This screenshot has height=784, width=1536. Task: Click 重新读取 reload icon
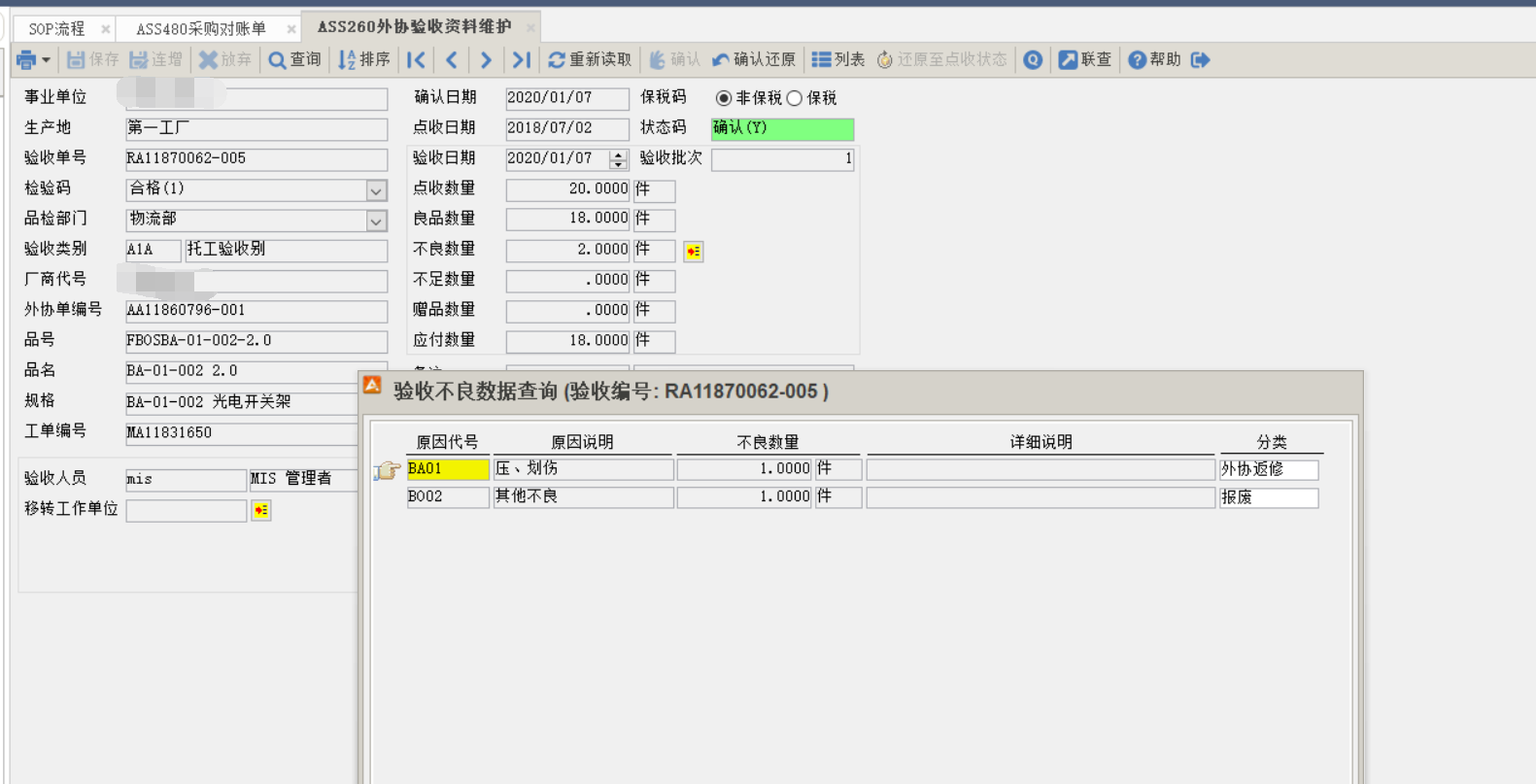coord(557,60)
